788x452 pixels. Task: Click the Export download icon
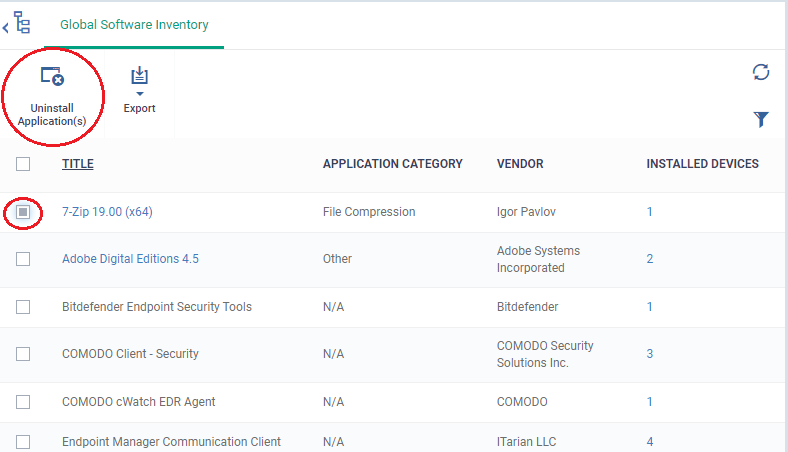139,75
